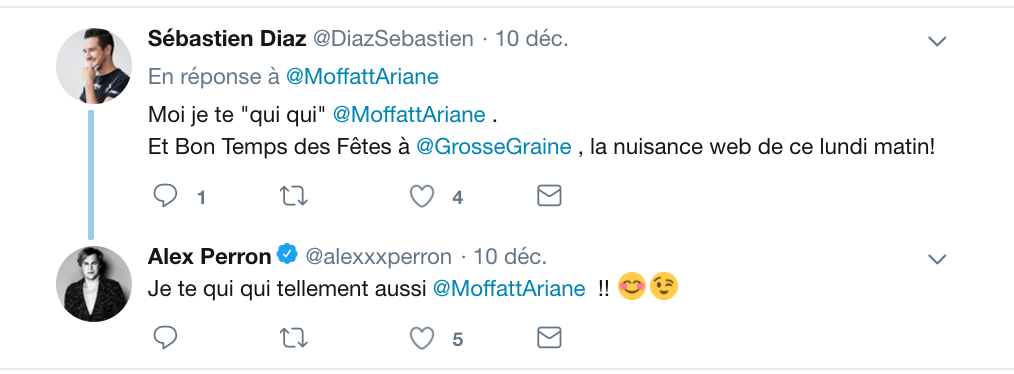The width and height of the screenshot is (1014, 374).
Task: Open the Sébastien Diaz profile name link
Action: 227,39
